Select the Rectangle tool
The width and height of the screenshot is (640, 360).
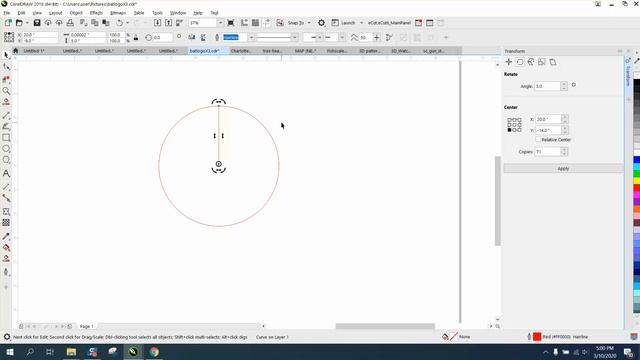pos(6,138)
